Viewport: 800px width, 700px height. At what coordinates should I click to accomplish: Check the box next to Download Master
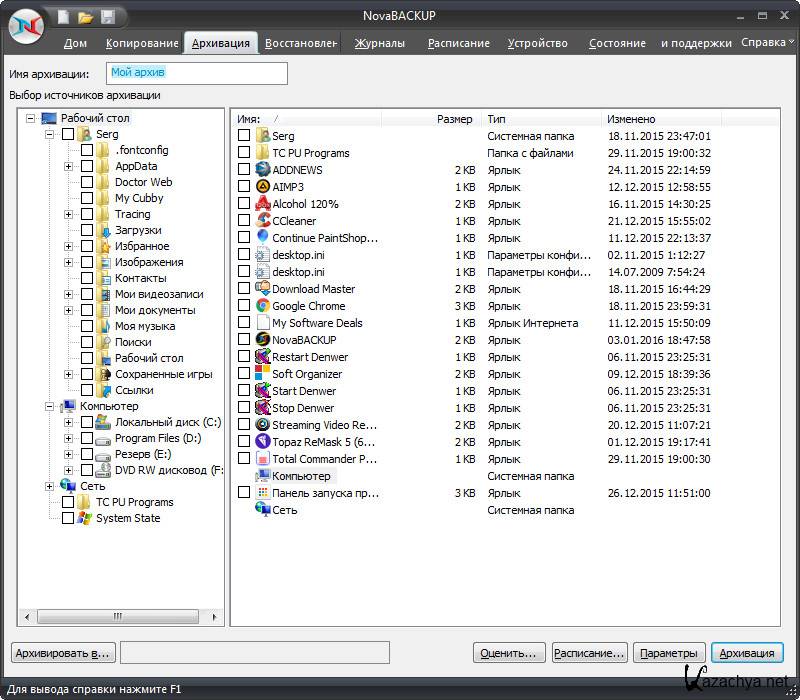click(244, 289)
